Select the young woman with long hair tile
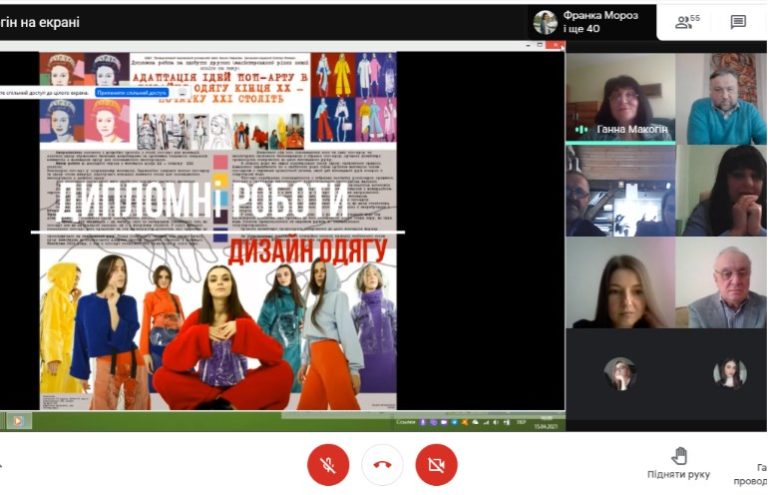The width and height of the screenshot is (768, 495). [x=620, y=283]
